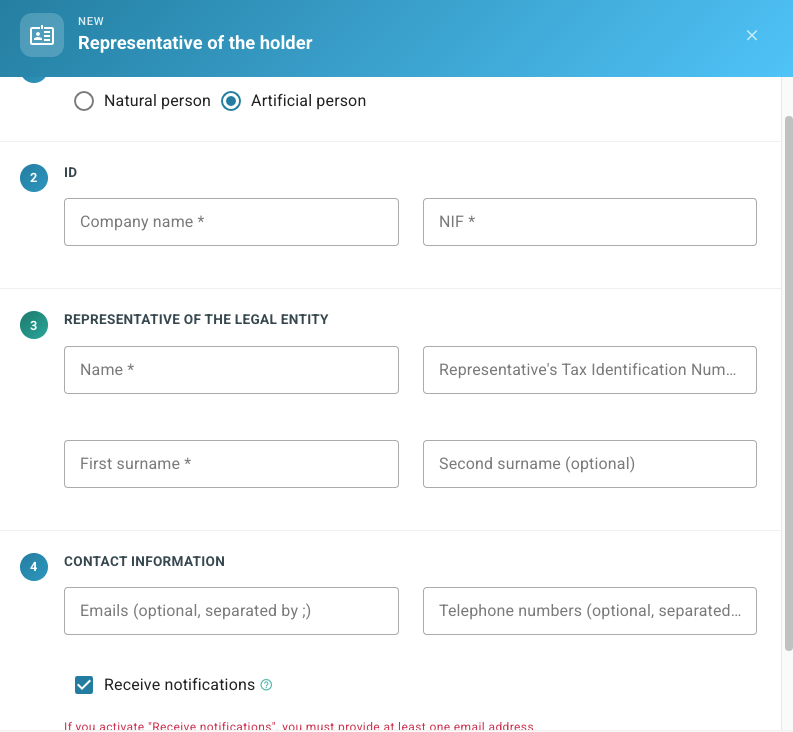Screen dimensions: 793x732
Task: Focus the representative Name field
Action: 231,370
